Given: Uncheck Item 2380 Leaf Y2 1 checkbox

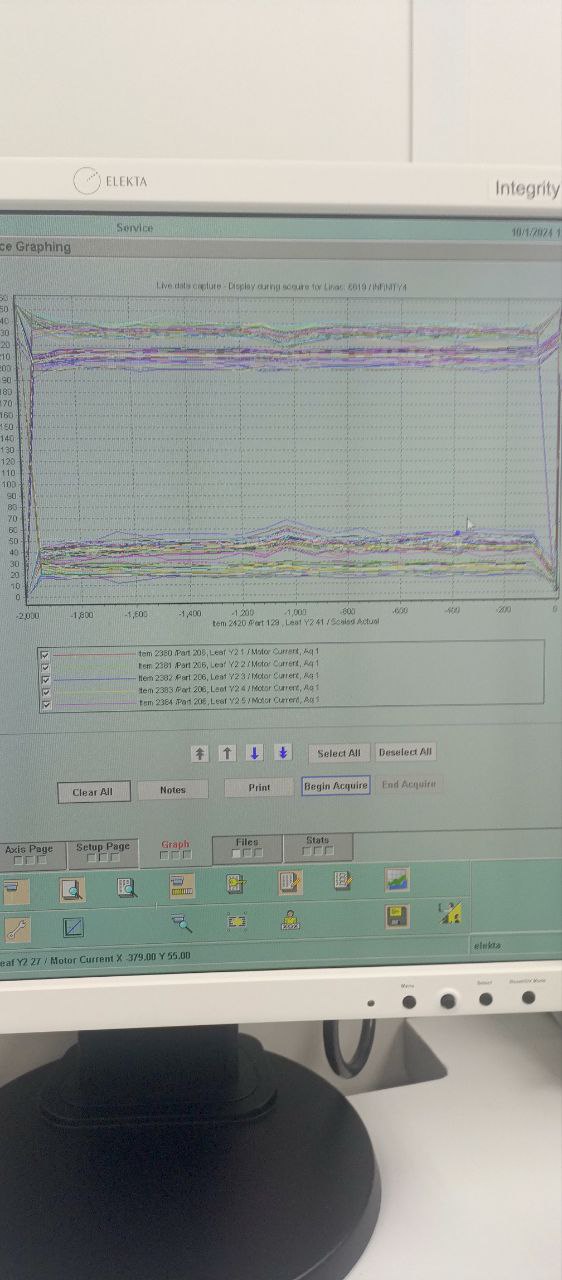Looking at the screenshot, I should click(x=44, y=654).
